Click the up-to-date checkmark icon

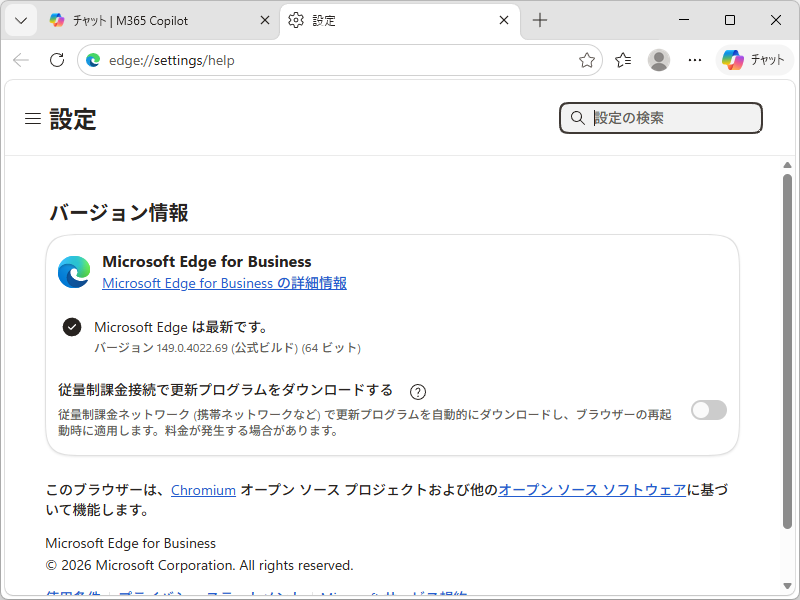point(72,327)
